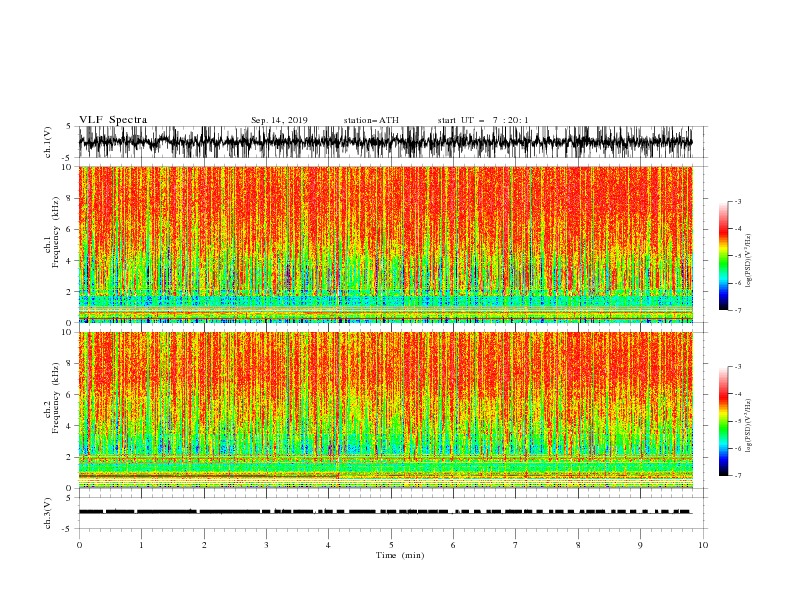792x612 pixels.
Task: Click the "ch.1(V)" axis label
Action: coord(48,142)
